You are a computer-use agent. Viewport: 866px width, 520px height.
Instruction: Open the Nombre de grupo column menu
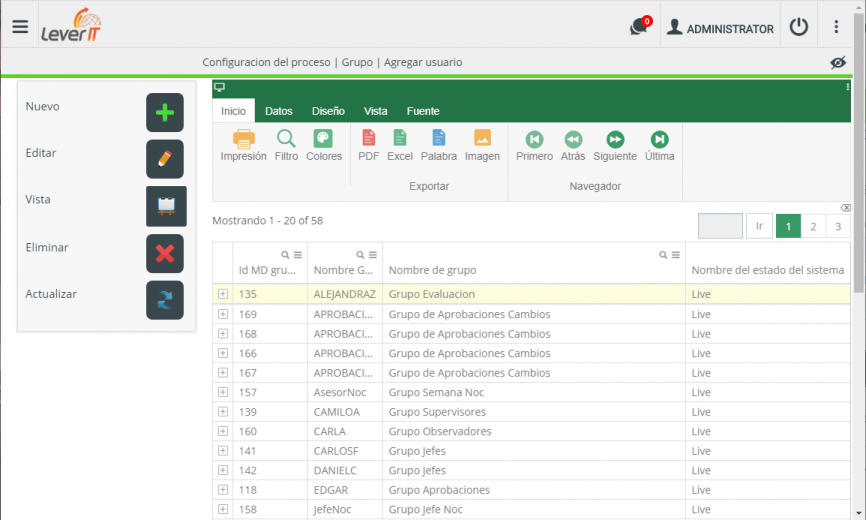pos(675,254)
